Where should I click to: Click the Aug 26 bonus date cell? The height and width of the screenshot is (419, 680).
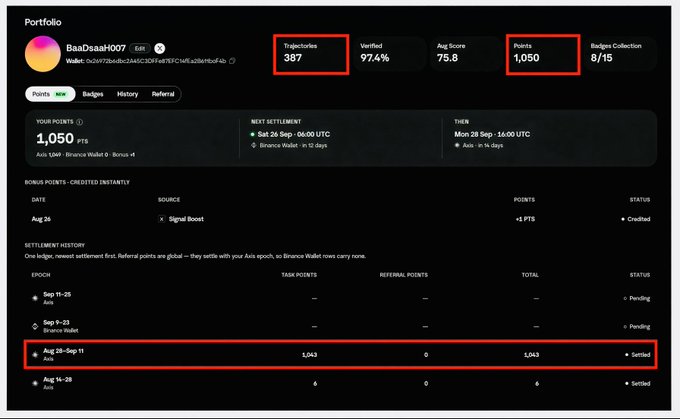[41, 219]
